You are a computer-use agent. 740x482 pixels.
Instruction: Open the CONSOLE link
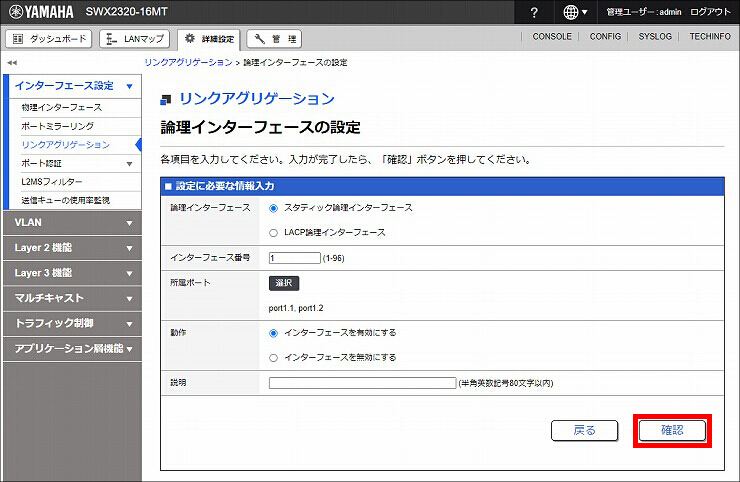coord(552,36)
